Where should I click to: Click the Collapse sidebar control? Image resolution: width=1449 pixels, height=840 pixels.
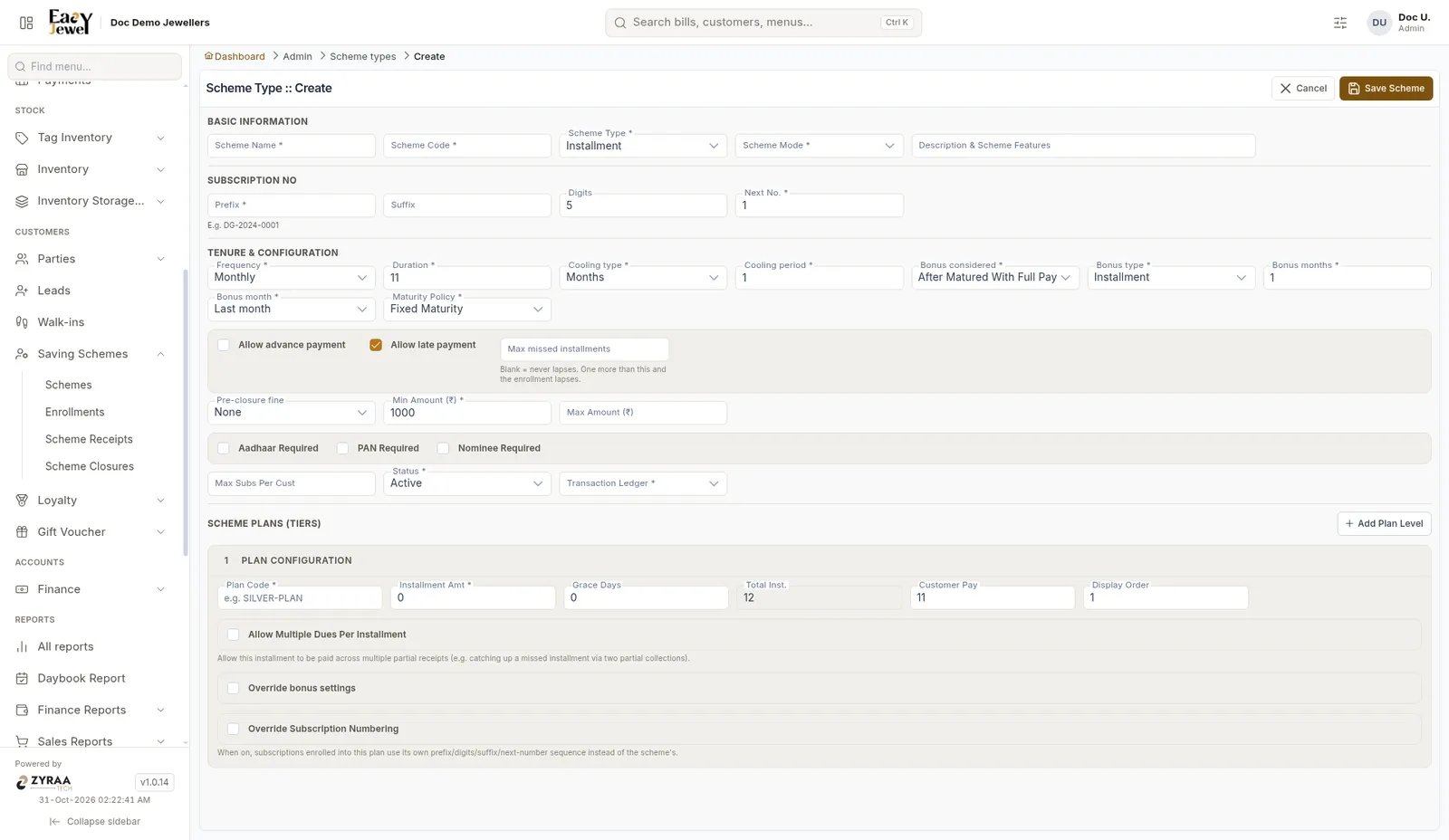[95, 822]
